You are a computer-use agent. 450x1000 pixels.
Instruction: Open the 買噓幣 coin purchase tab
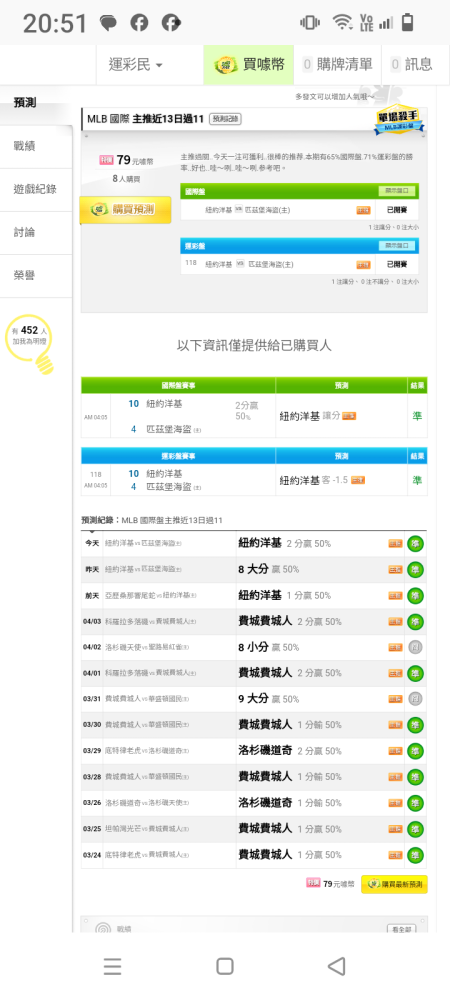[x=249, y=64]
